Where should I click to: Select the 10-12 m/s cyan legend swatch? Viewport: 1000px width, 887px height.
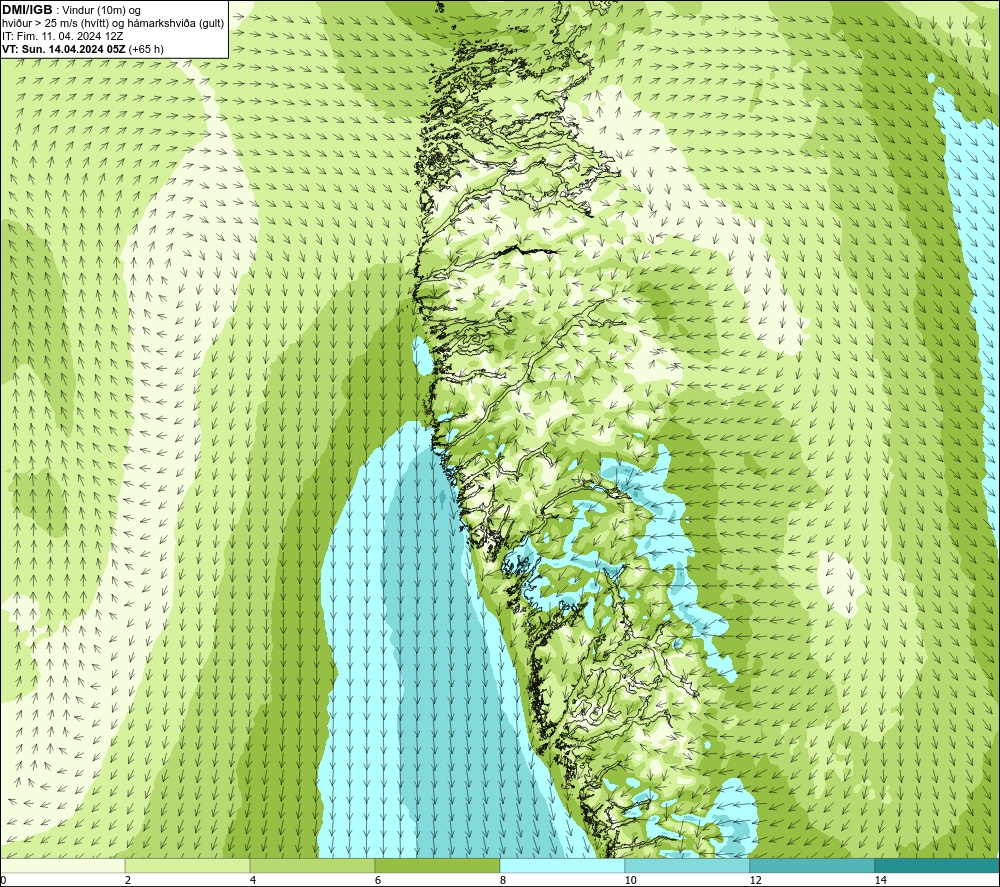688,865
